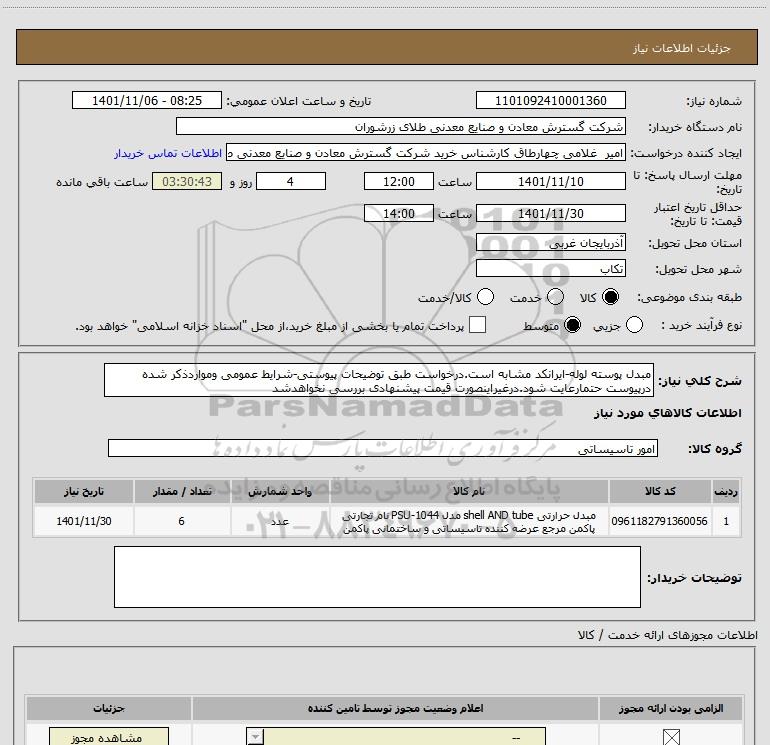
Task: Select the کالا/خدمت radio button
Action: (485, 297)
